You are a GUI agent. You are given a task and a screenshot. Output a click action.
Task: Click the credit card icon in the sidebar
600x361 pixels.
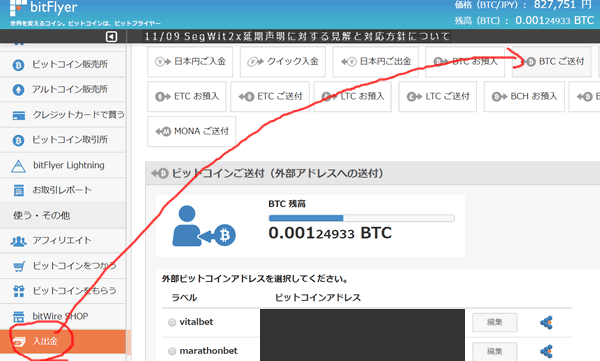coord(19,115)
